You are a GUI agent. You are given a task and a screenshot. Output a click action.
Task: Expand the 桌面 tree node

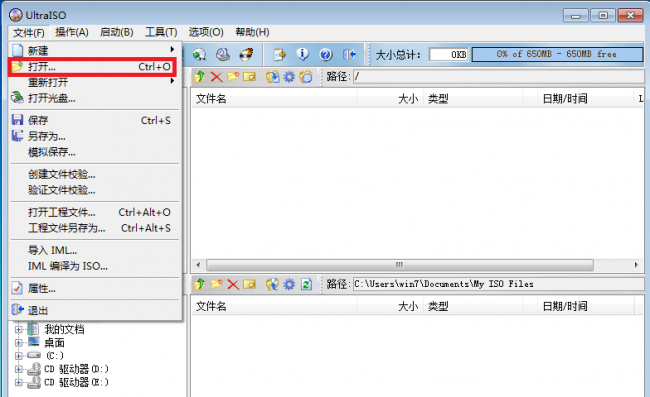(18, 343)
